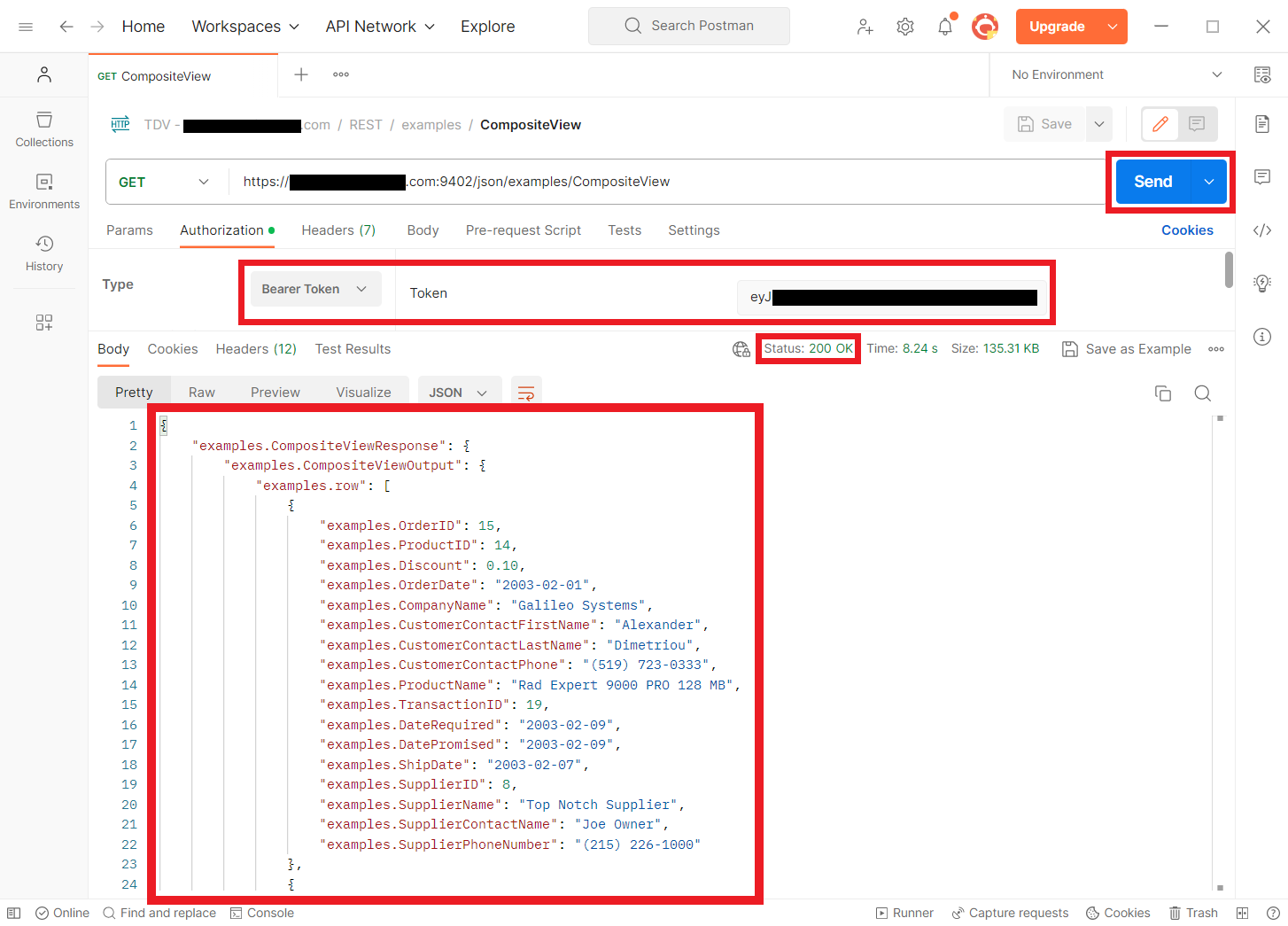Click the Upgrade button
The image size is (1288, 926).
(1057, 27)
